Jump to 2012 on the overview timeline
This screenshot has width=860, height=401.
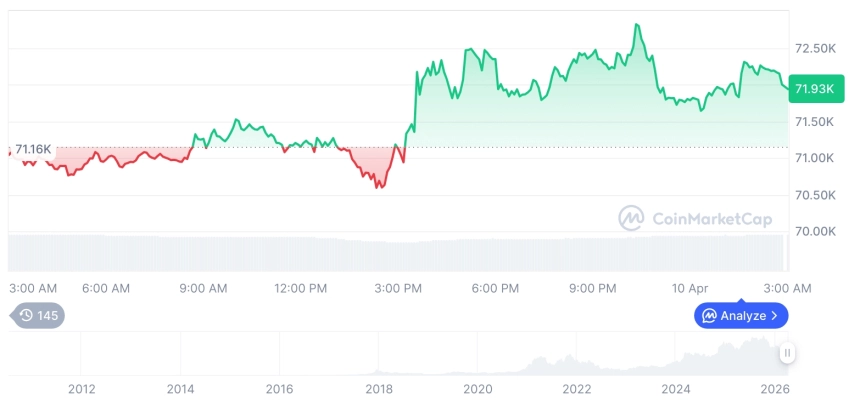tap(81, 389)
